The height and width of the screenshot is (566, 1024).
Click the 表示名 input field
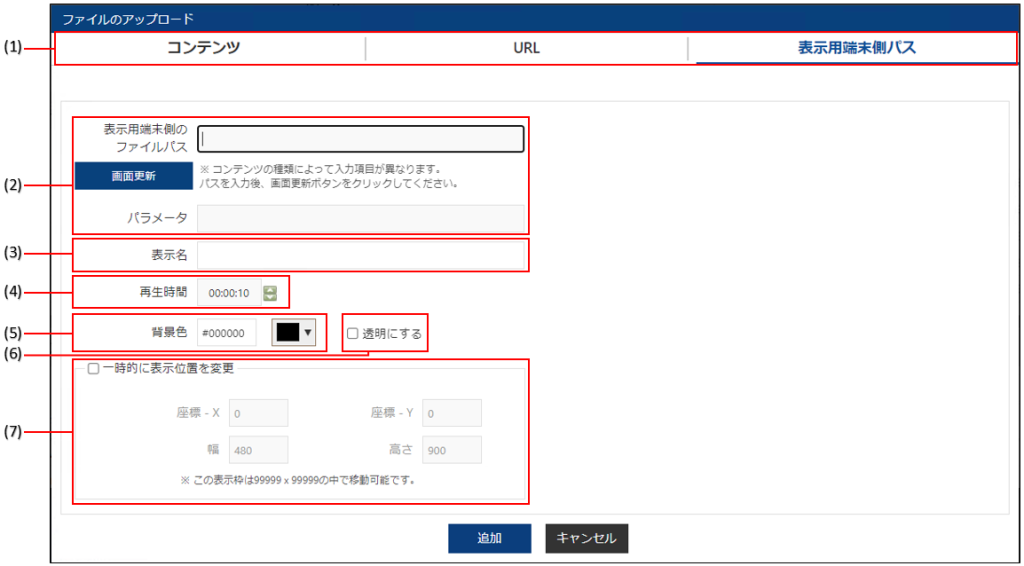coord(360,255)
